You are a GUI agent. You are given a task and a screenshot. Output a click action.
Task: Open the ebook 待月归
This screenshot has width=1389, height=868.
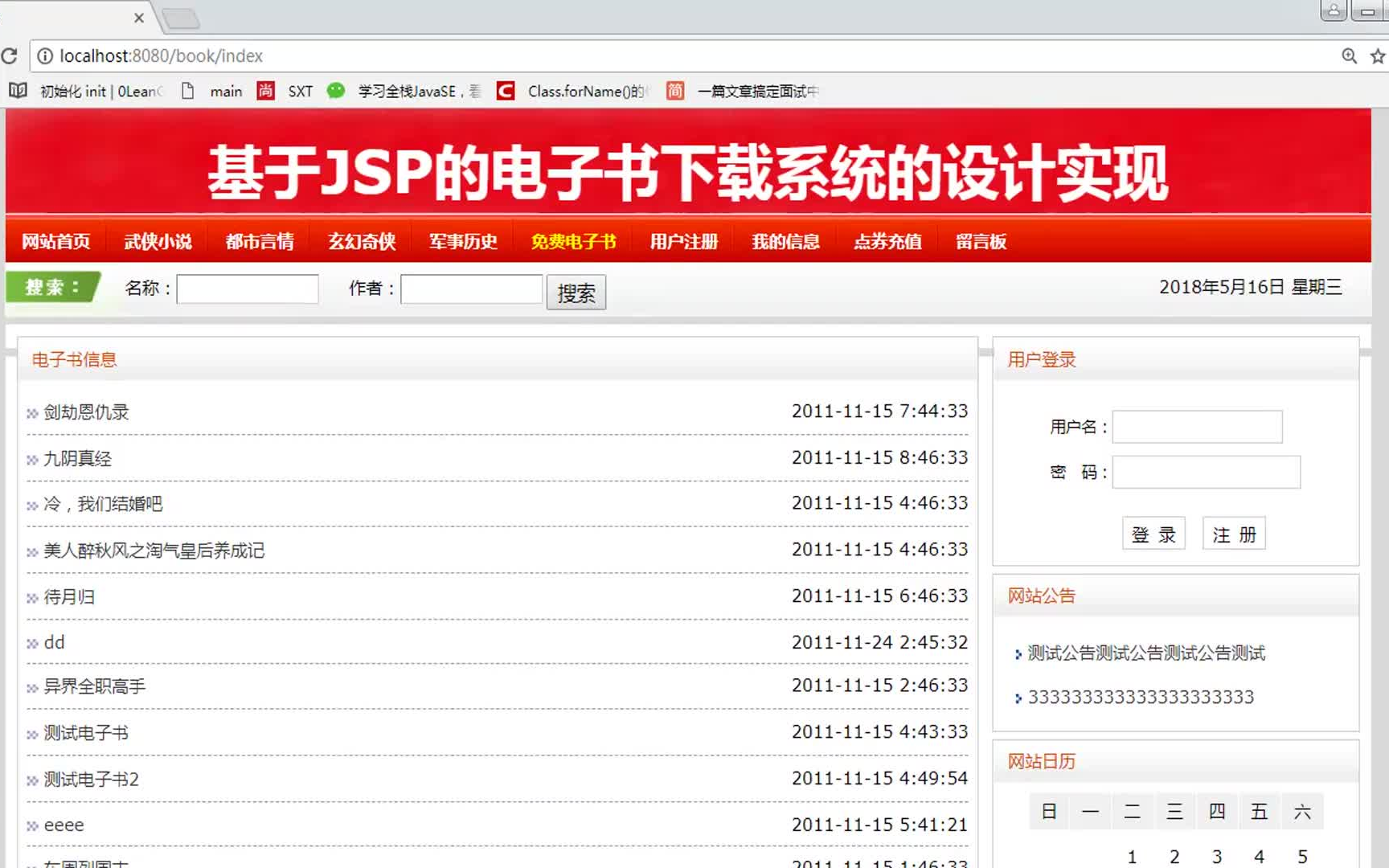point(69,597)
